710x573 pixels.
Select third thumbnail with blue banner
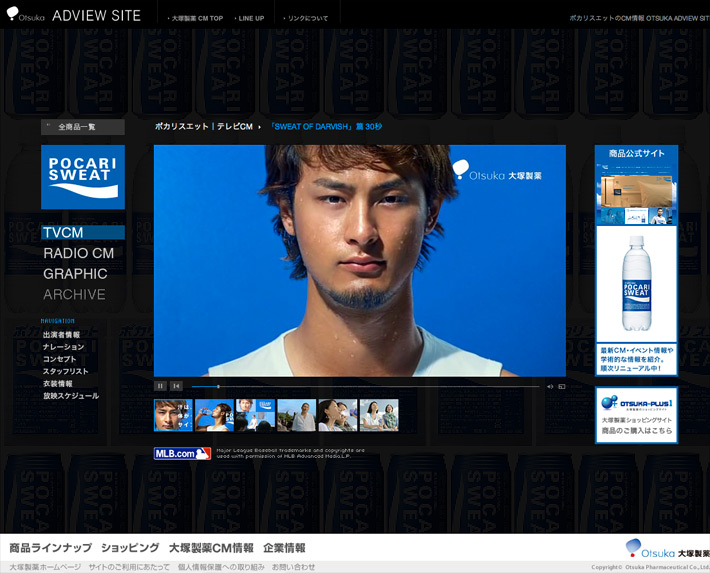tap(255, 415)
